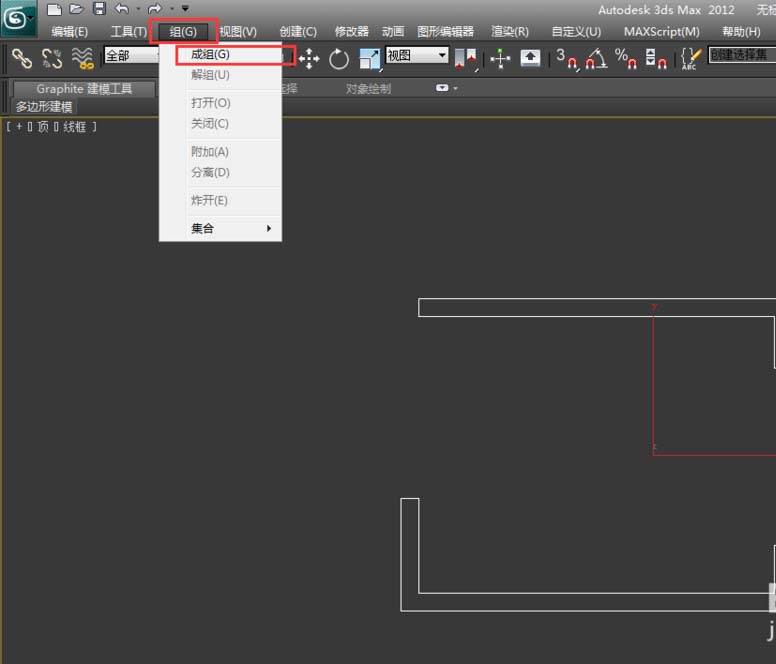
Task: Toggle the 3D Snaps button
Action: pyautogui.click(x=566, y=59)
